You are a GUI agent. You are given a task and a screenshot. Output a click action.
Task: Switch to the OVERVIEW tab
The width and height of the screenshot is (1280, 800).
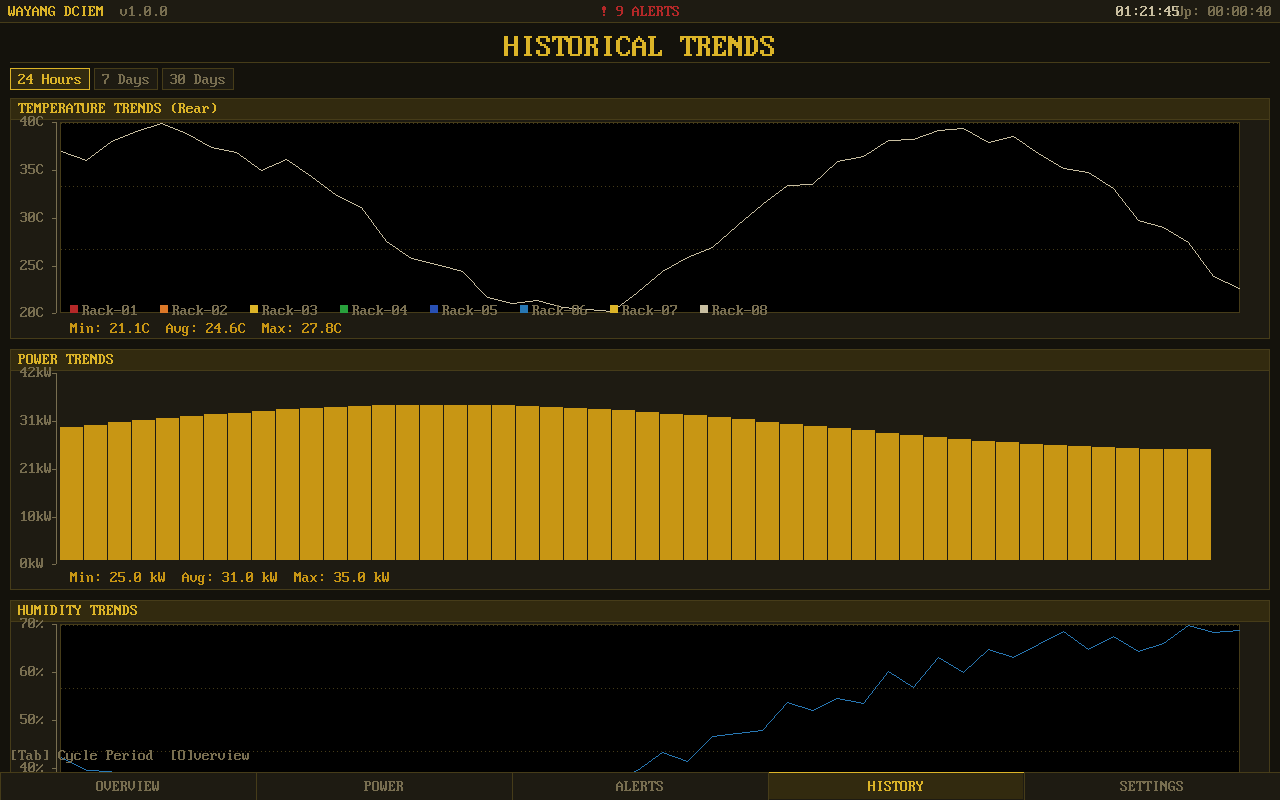click(127, 786)
